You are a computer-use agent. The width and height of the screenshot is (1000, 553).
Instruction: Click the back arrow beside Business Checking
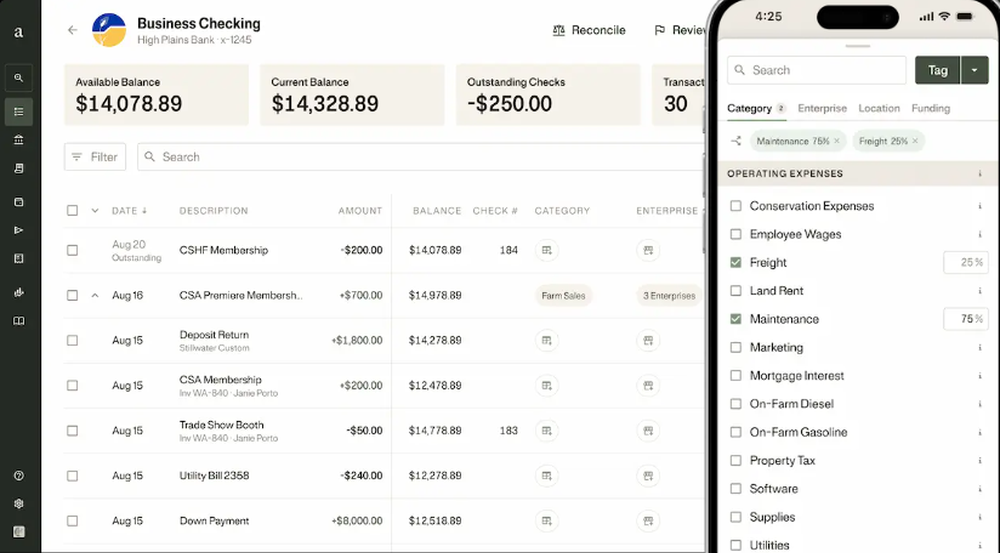pyautogui.click(x=72, y=30)
